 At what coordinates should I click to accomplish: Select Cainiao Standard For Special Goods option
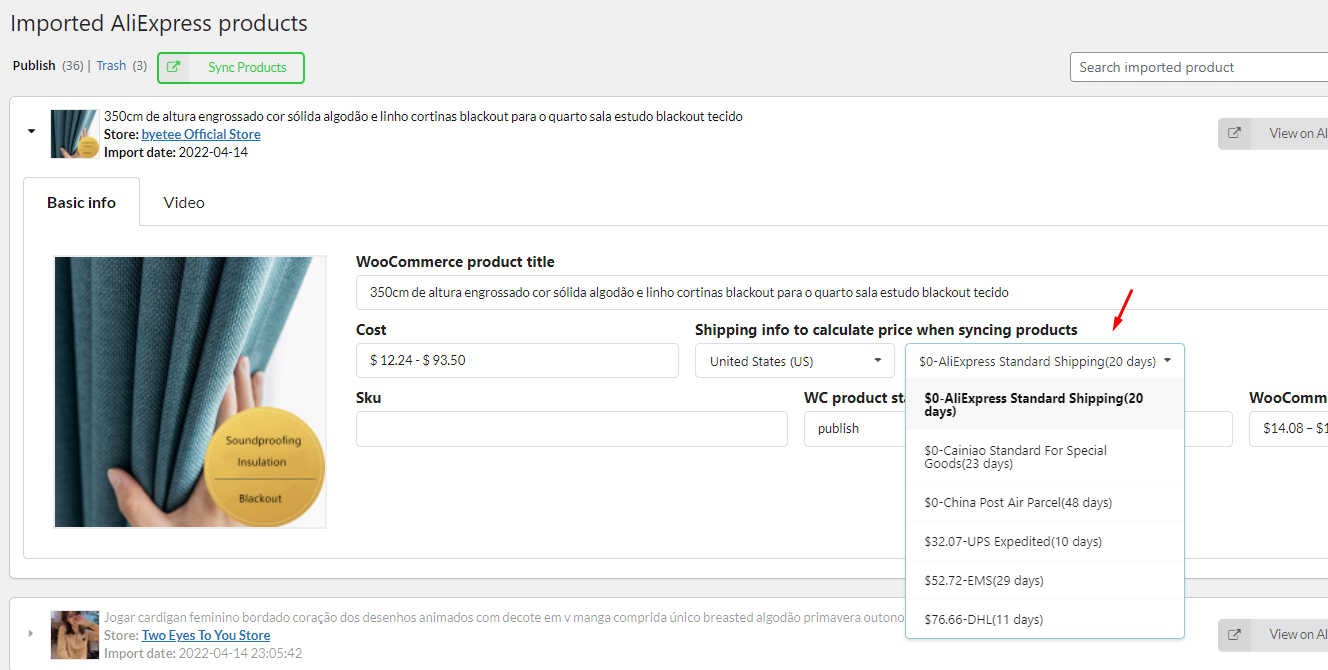point(1045,457)
